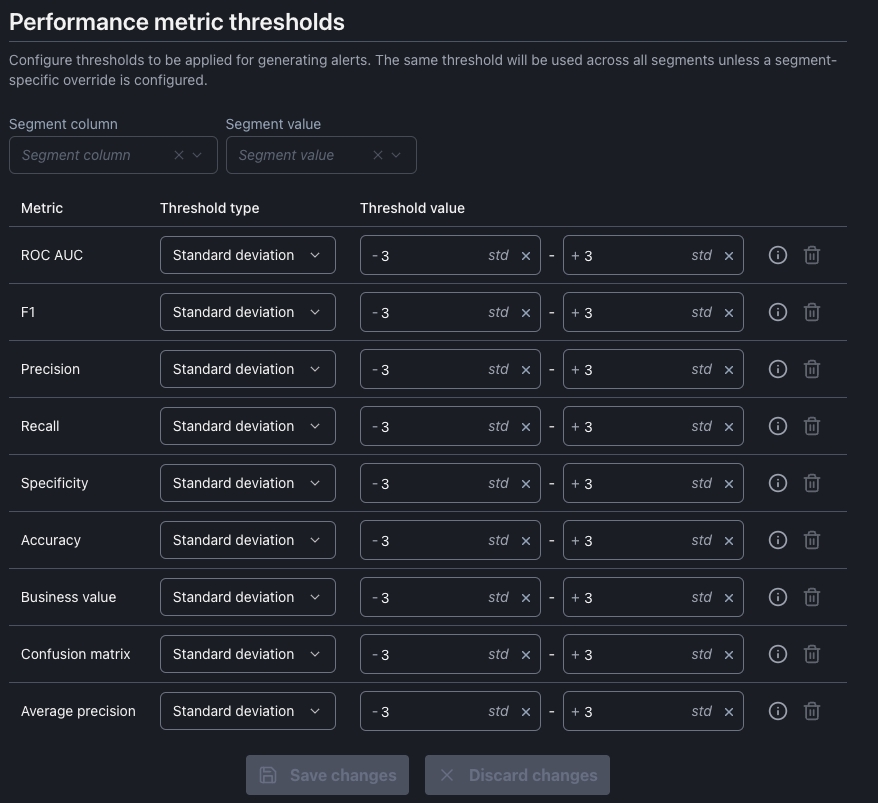Open Recall threshold type dropdown

(x=247, y=426)
